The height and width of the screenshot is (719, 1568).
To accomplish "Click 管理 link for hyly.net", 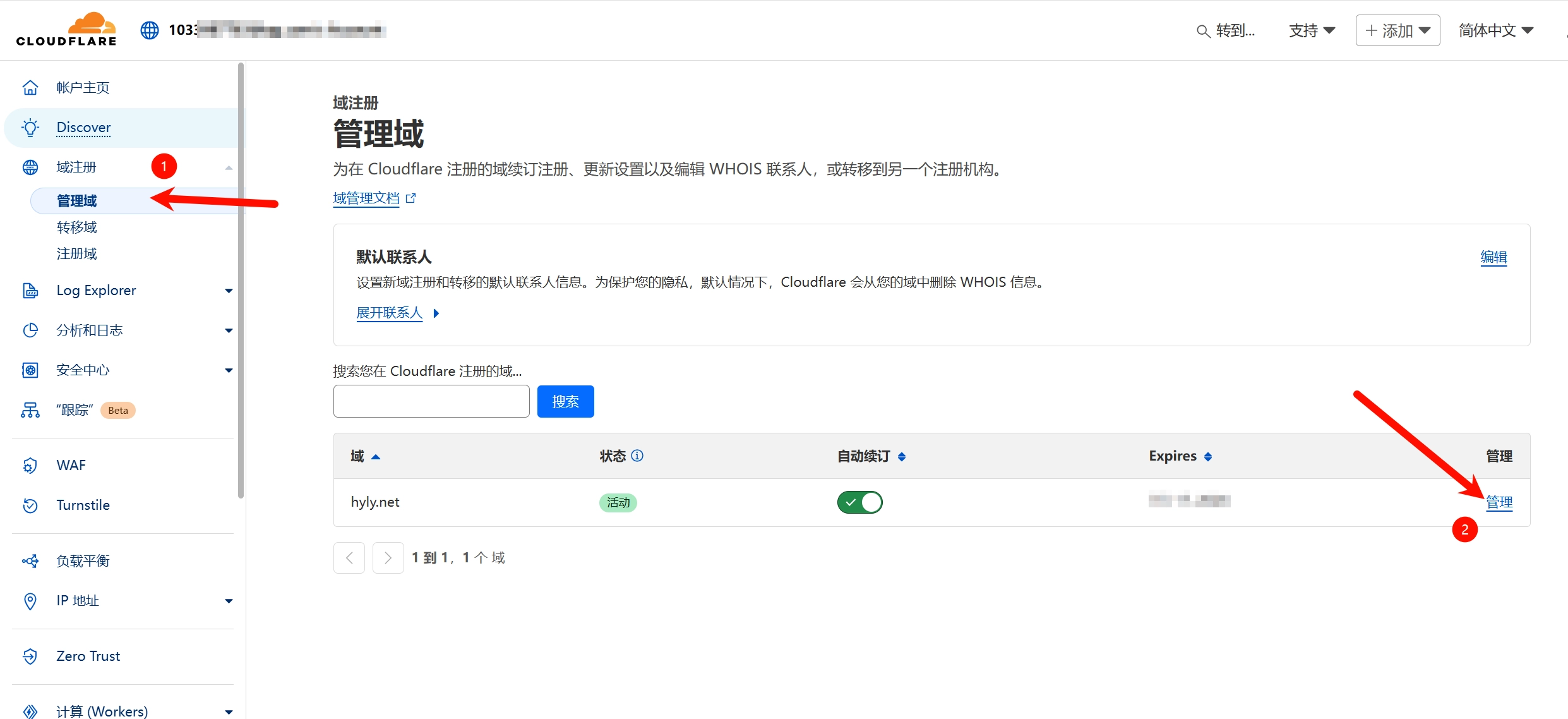I will click(1499, 502).
